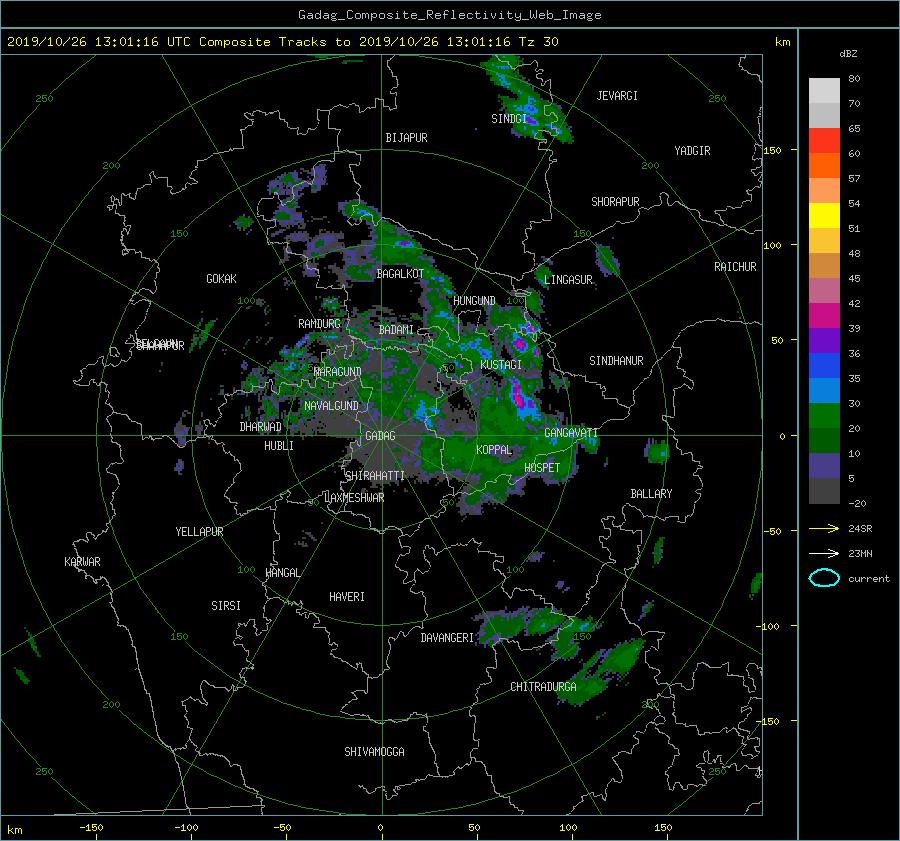The height and width of the screenshot is (841, 900).
Task: Click the GOKAK city label
Action: (222, 279)
